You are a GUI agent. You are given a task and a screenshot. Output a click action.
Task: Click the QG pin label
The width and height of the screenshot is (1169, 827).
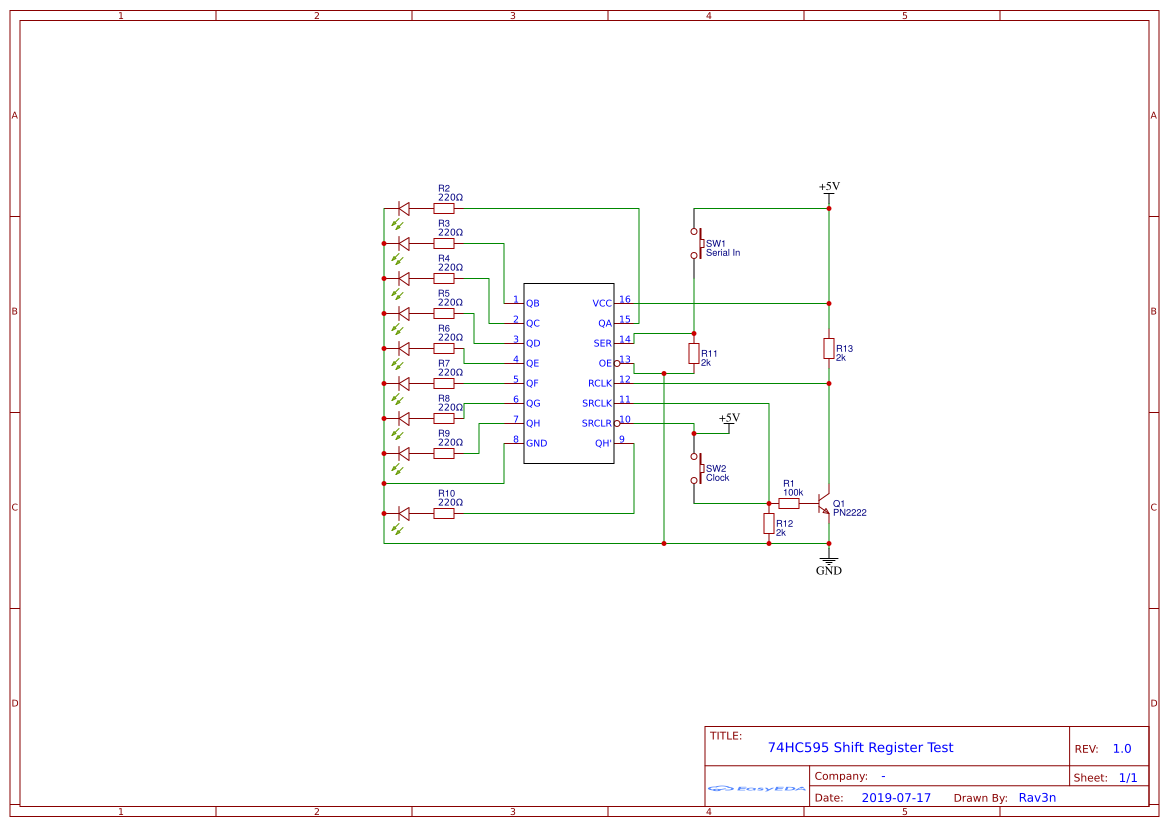pos(533,403)
